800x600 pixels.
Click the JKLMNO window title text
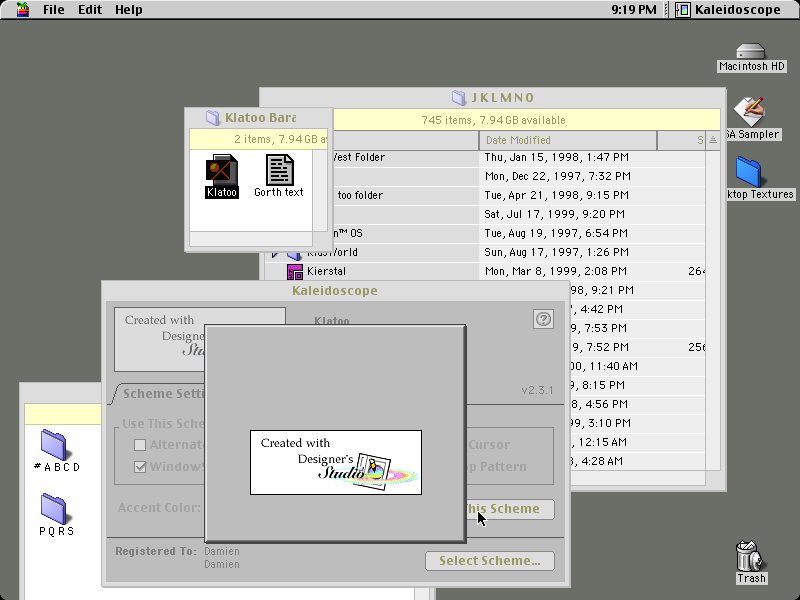(x=503, y=97)
